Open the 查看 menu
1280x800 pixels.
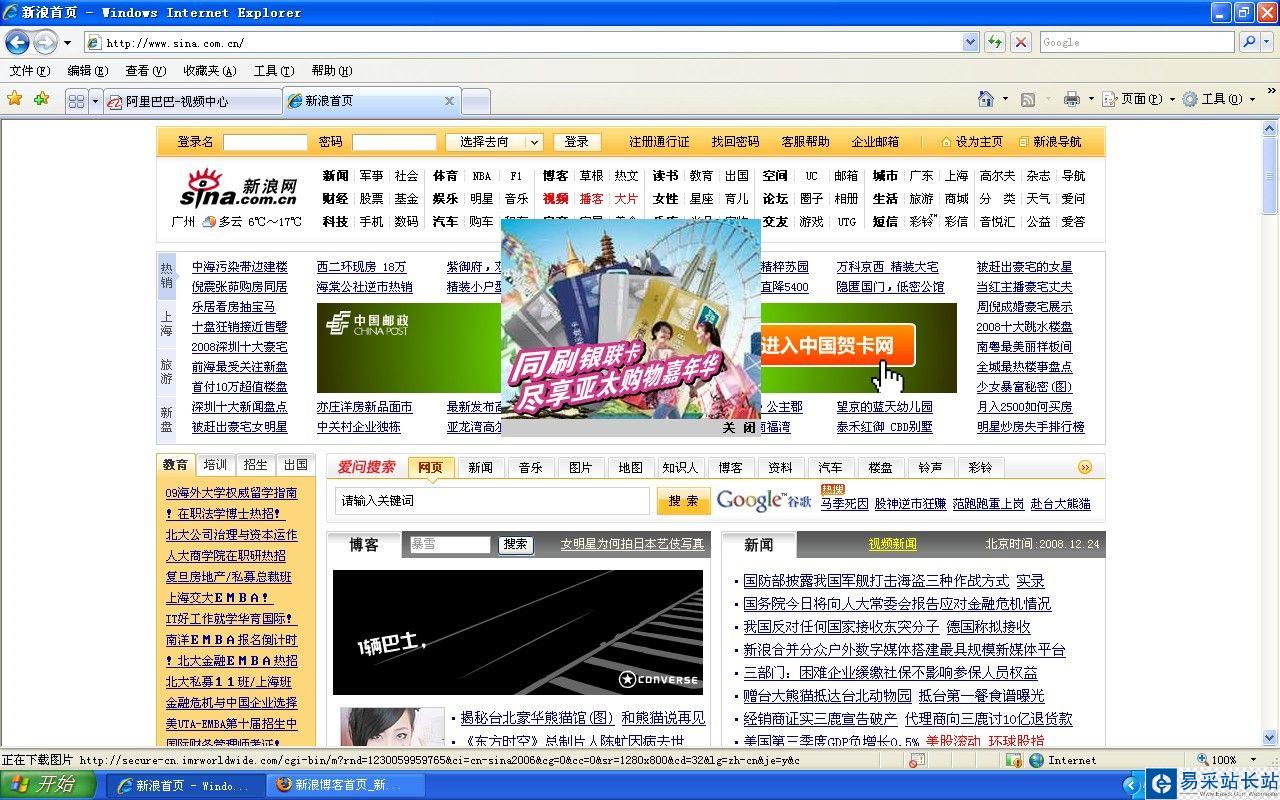click(145, 71)
